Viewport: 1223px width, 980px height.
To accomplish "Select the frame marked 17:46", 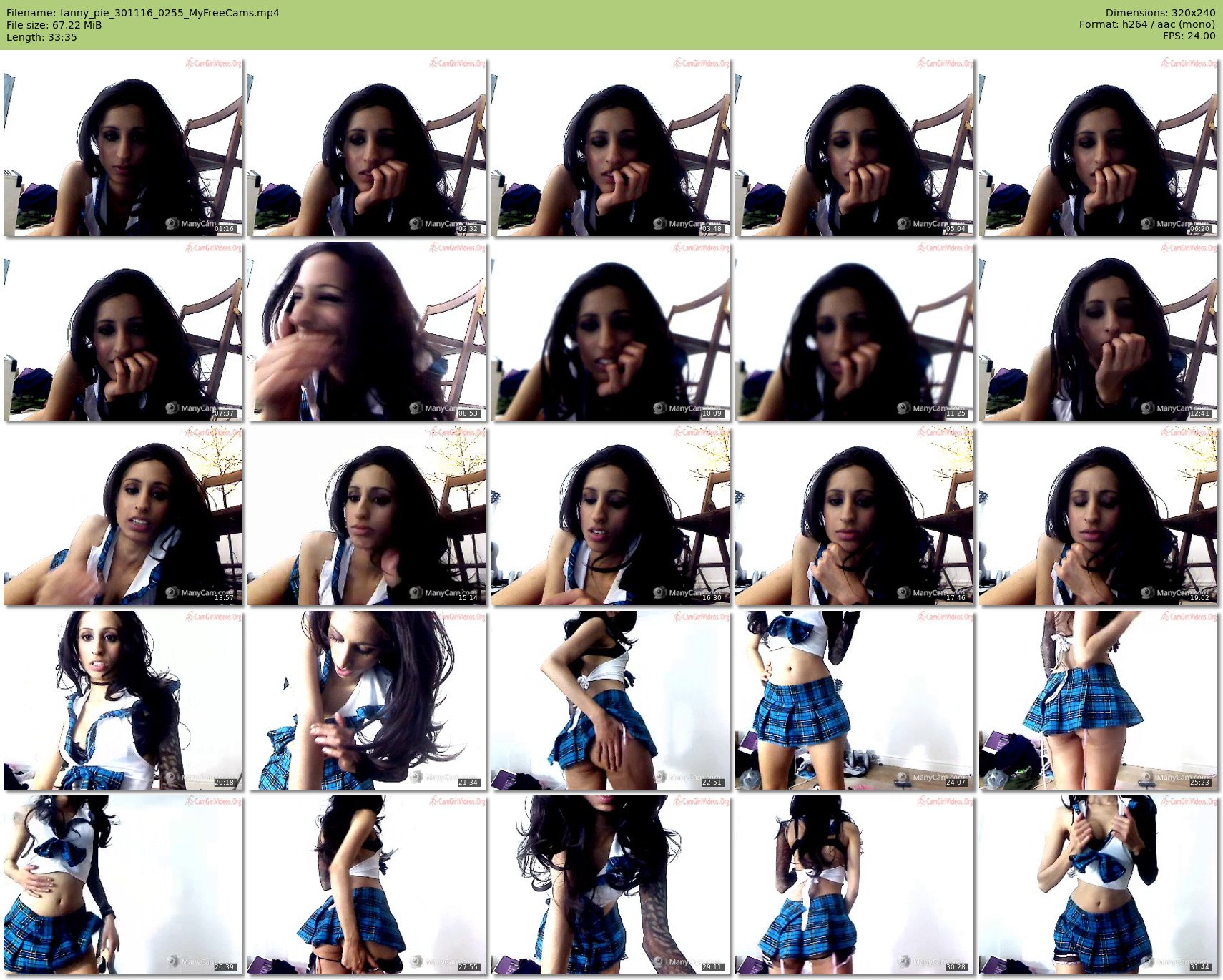I will (x=854, y=516).
